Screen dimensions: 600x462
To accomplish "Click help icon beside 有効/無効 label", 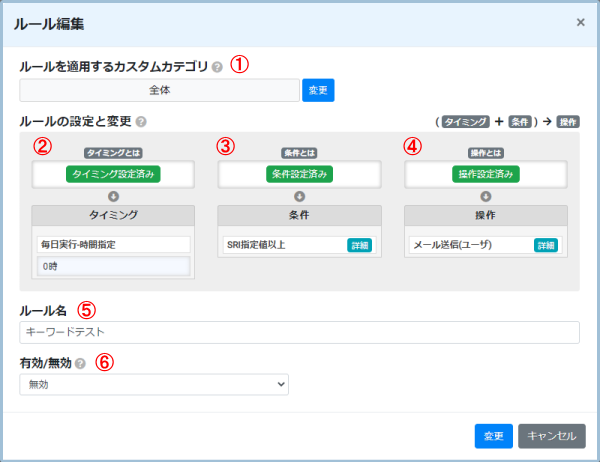I will (x=80, y=364).
